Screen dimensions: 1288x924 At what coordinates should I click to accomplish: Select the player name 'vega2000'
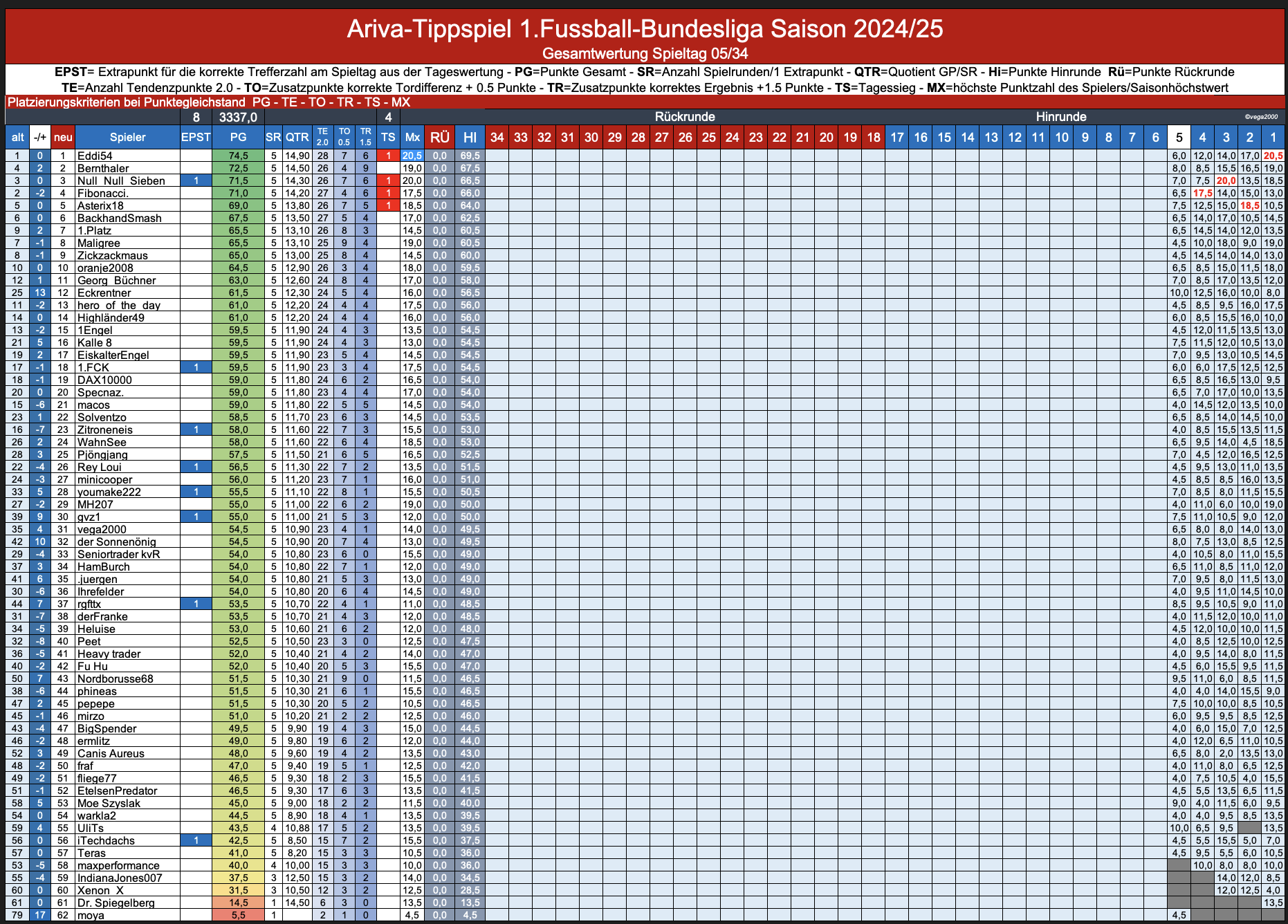[102, 529]
